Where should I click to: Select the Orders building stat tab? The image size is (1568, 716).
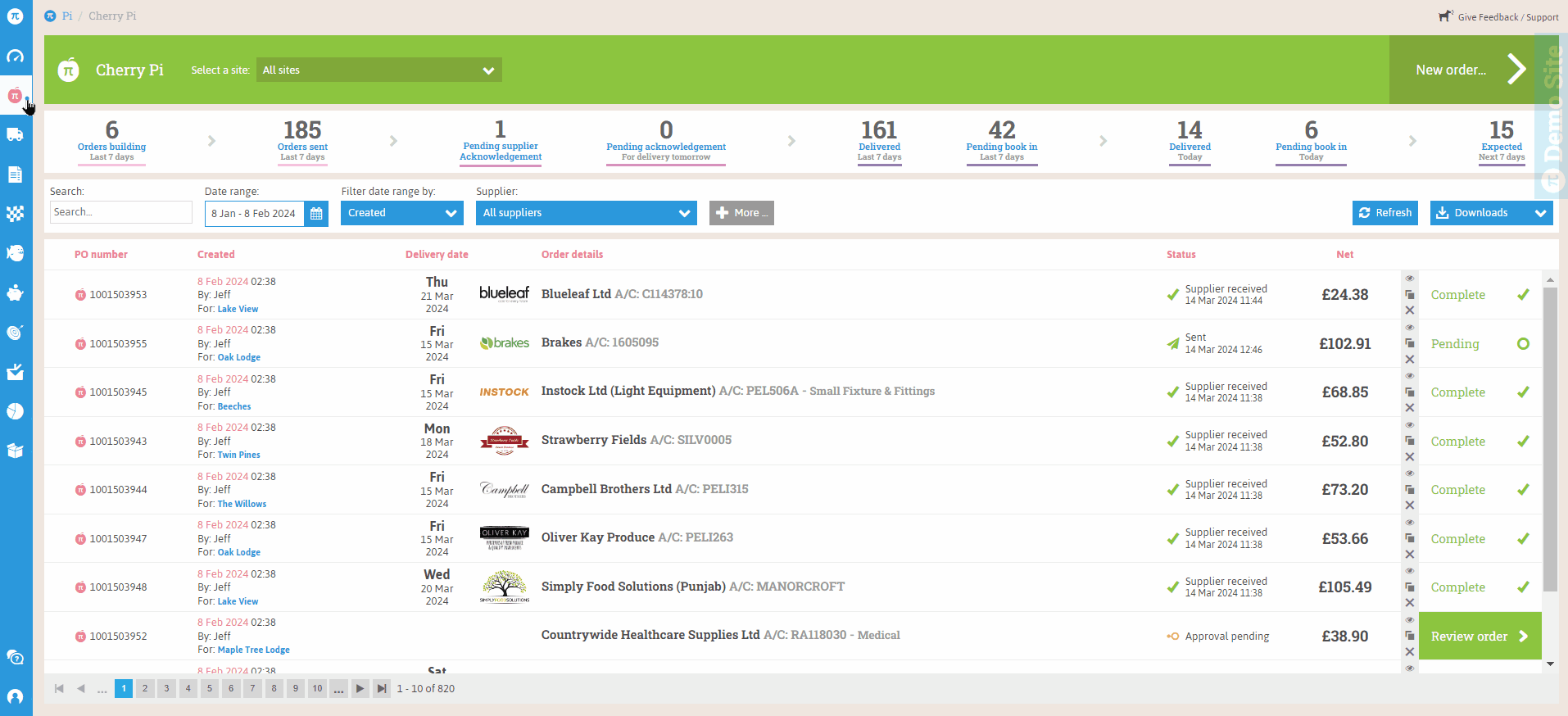point(112,141)
